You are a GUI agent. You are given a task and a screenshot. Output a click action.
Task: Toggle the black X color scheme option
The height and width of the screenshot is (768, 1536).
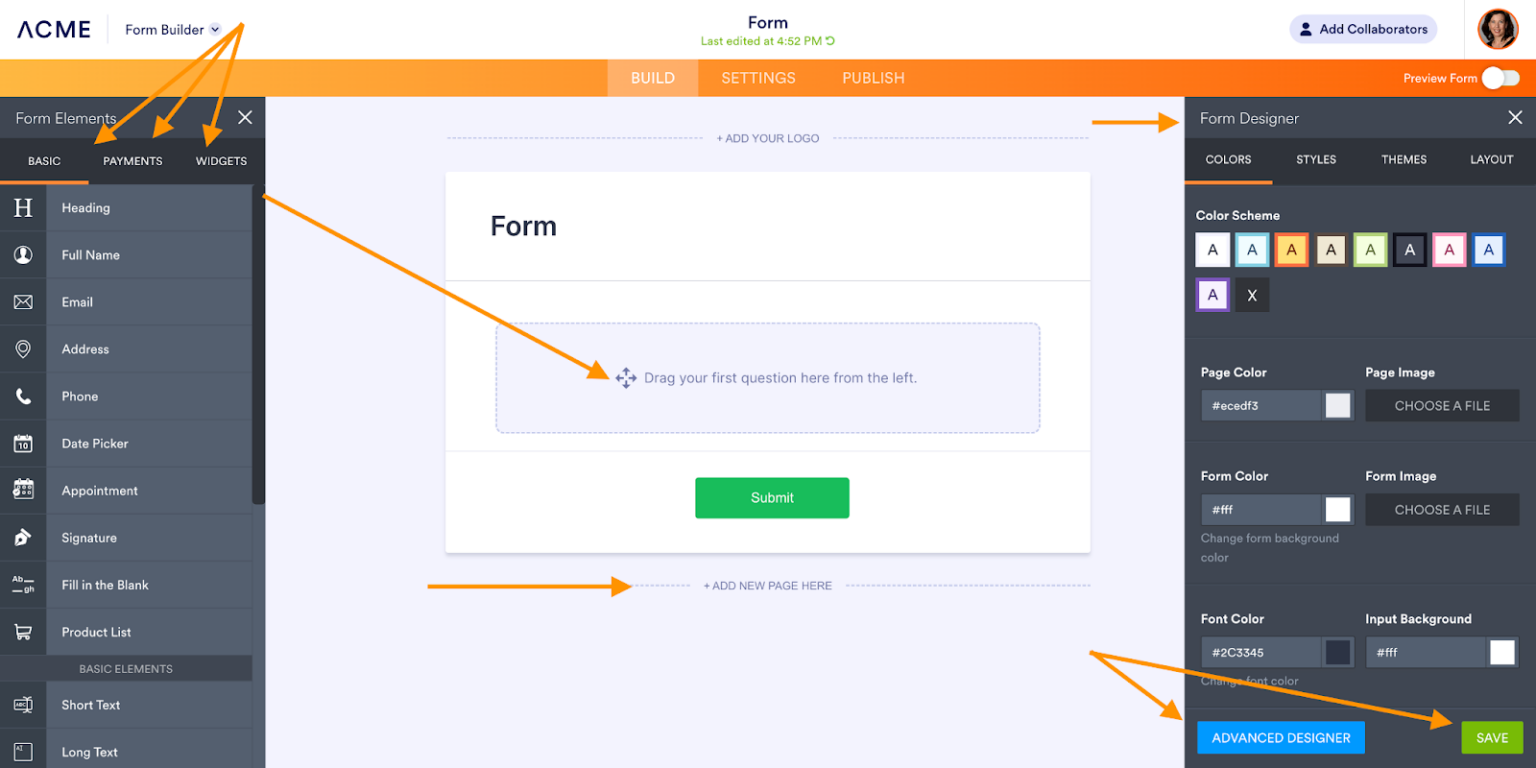click(x=1252, y=294)
